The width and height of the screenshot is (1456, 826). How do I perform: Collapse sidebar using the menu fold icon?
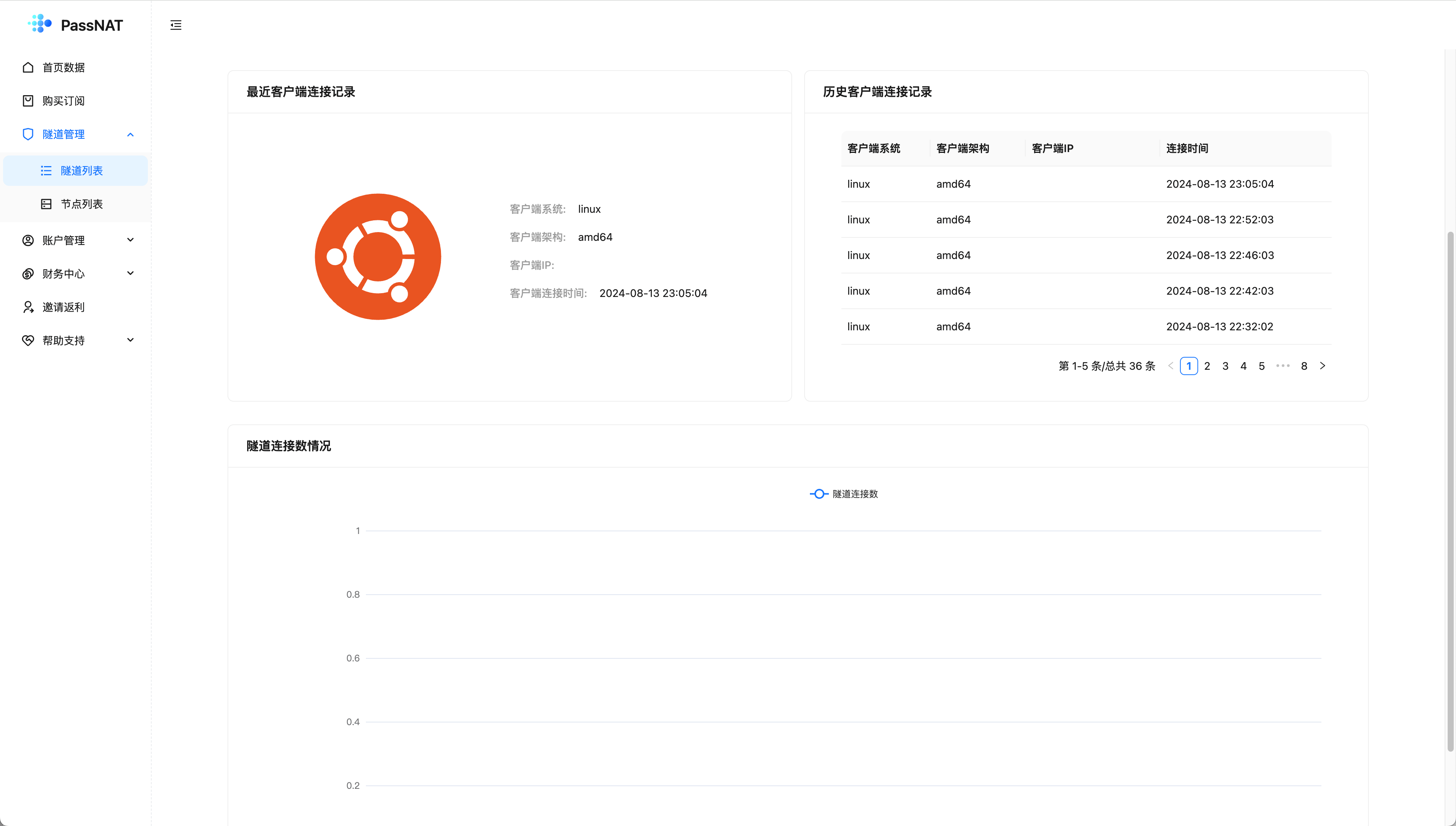tap(176, 25)
